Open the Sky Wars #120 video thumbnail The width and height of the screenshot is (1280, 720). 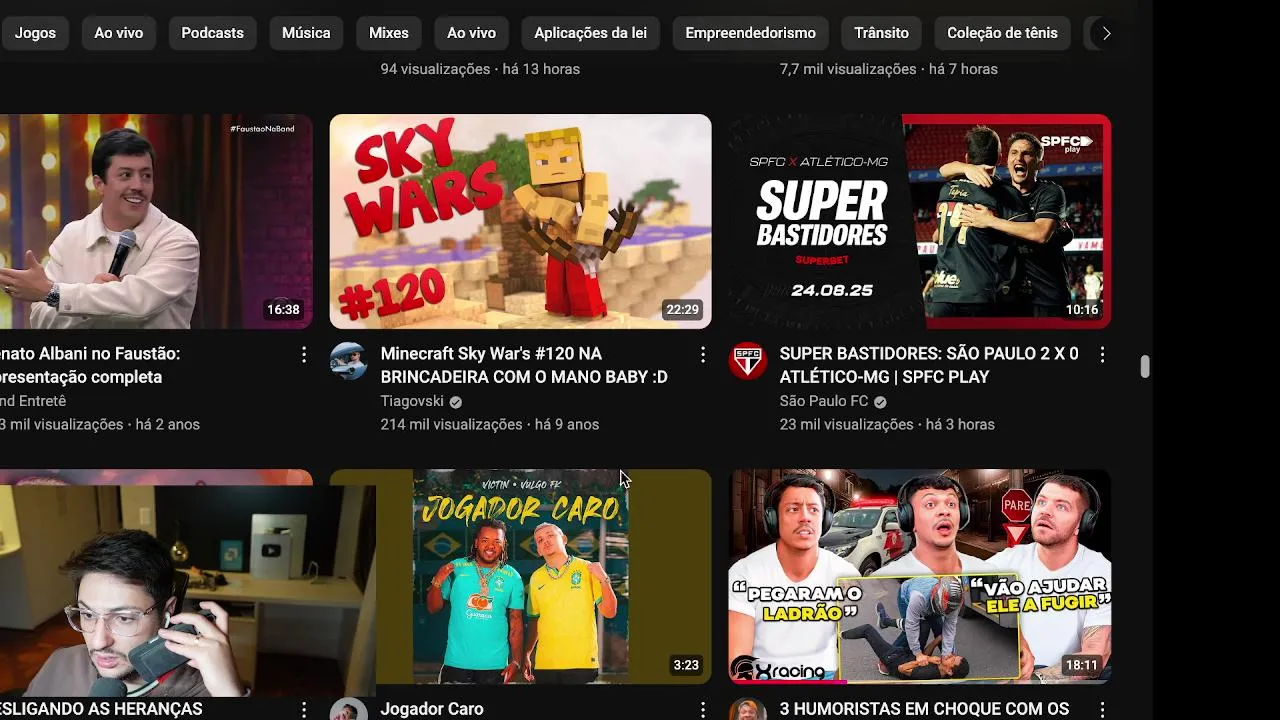[520, 221]
